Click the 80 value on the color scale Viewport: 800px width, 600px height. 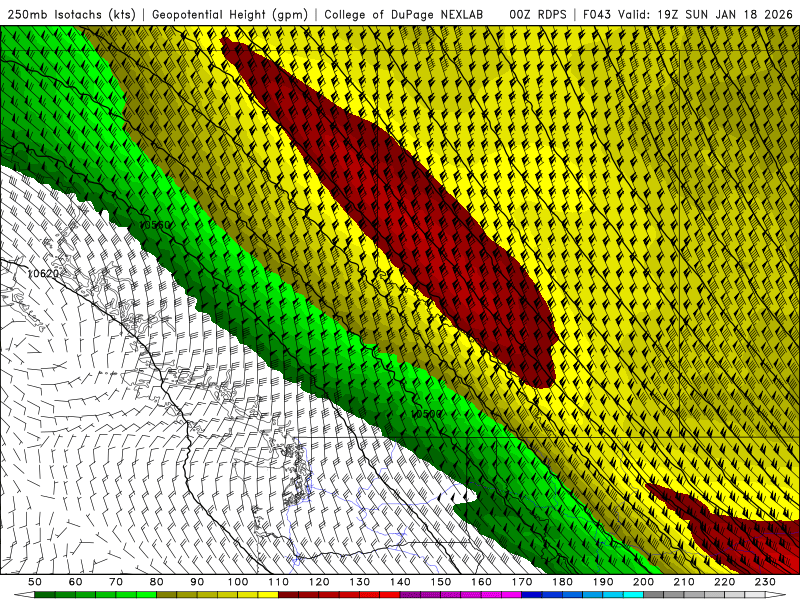[157, 582]
